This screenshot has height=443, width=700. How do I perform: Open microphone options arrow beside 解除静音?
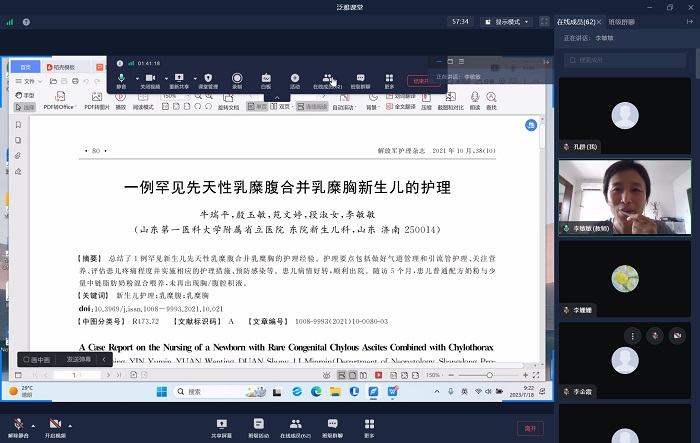[30, 424]
